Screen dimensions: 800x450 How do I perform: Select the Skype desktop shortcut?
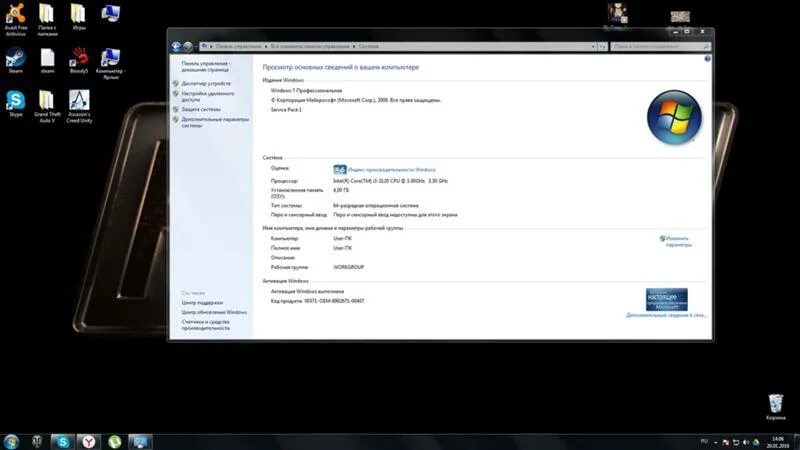tap(16, 104)
